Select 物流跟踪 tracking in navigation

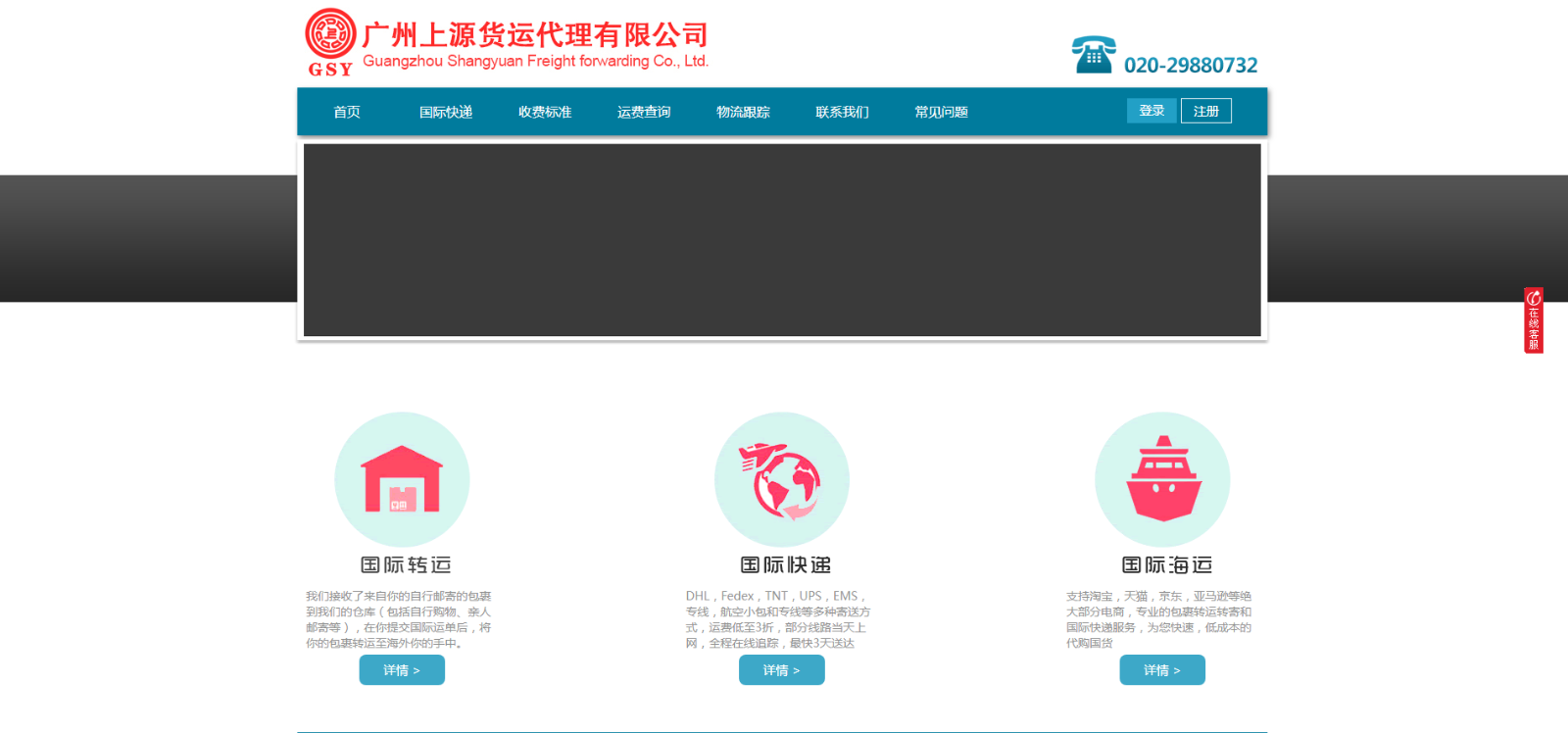743,112
